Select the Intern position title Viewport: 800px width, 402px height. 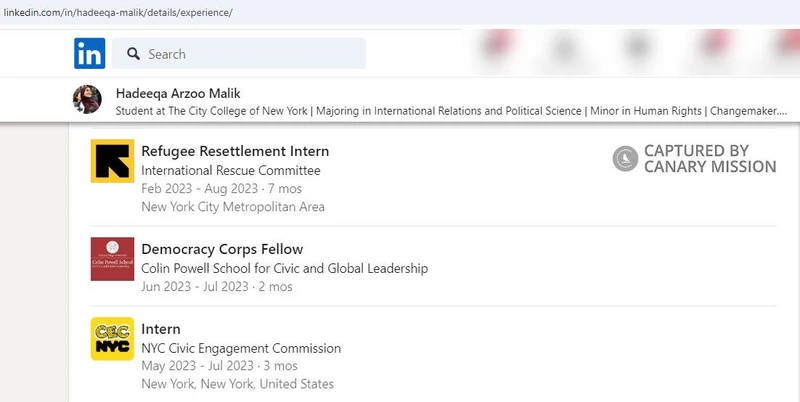coord(161,329)
